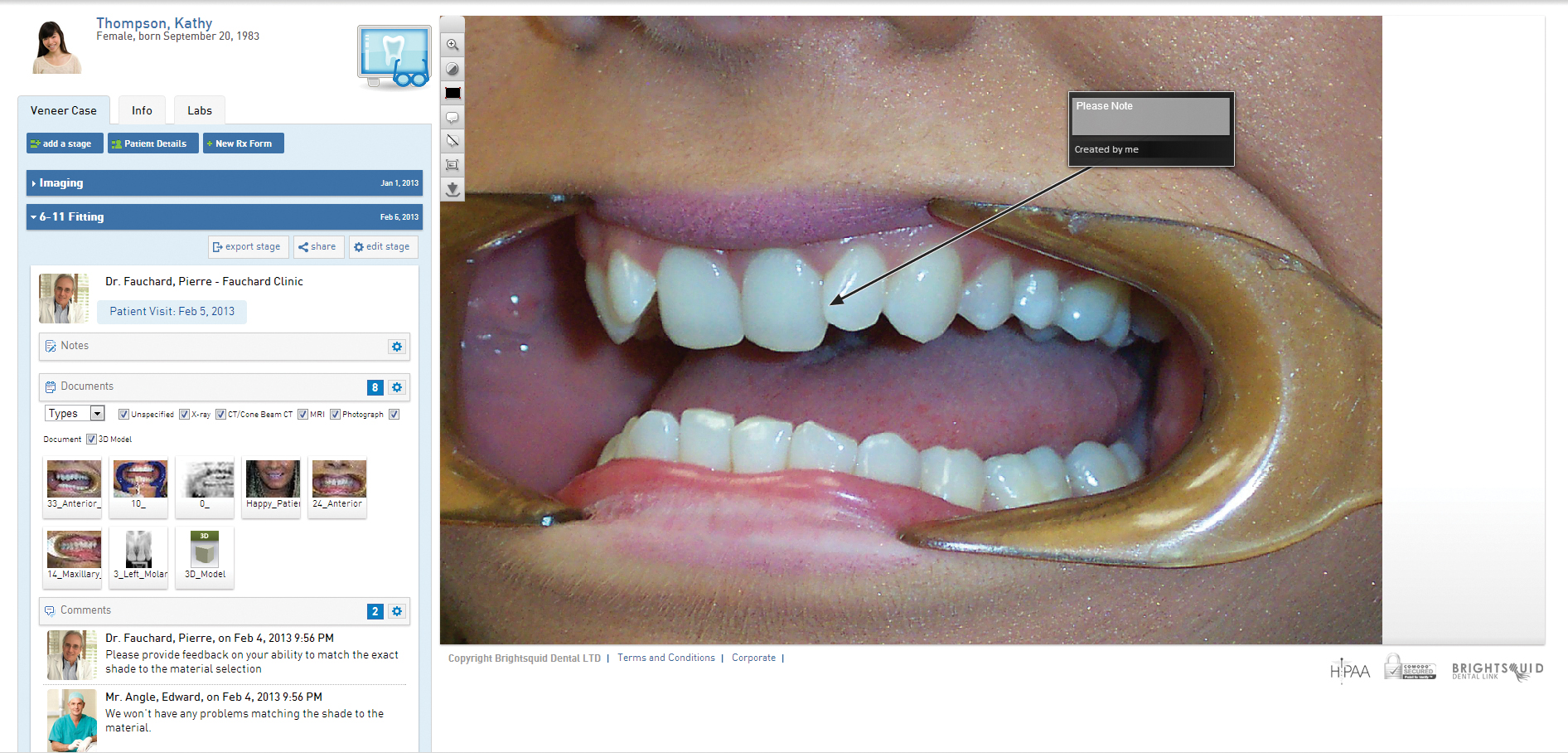Download the image with the arrow icon

click(452, 189)
